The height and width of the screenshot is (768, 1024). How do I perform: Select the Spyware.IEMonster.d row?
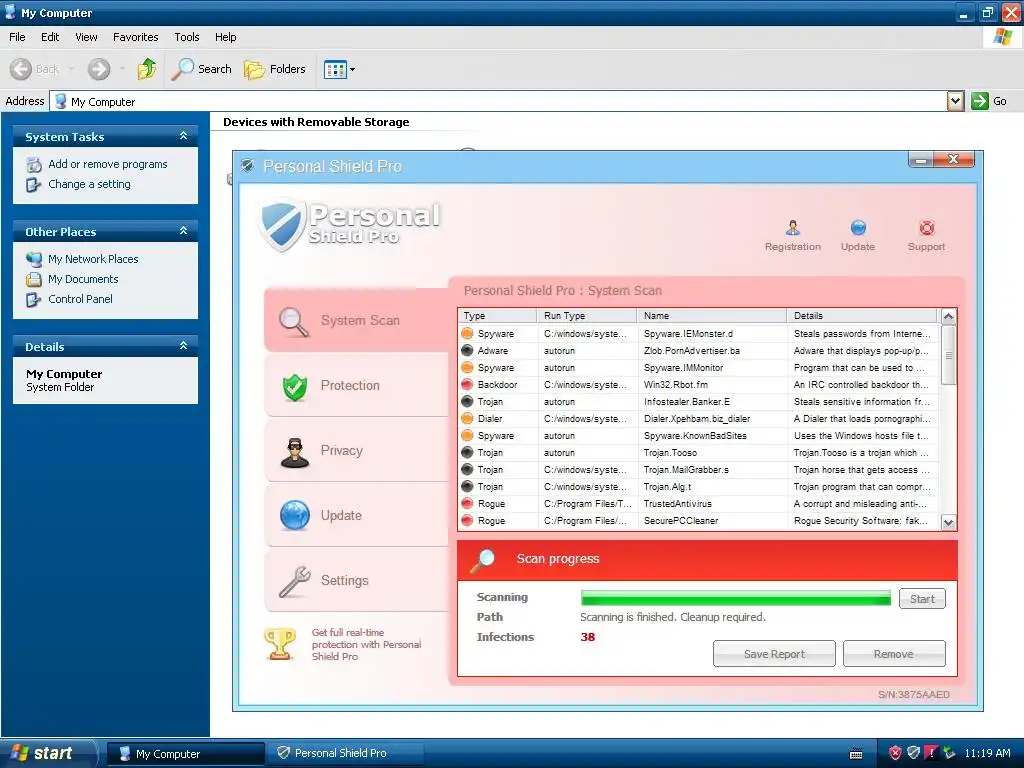(x=699, y=334)
